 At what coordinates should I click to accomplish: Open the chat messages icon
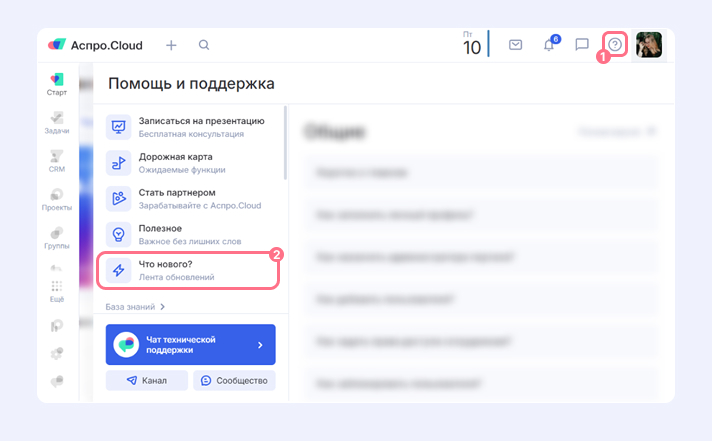(582, 45)
